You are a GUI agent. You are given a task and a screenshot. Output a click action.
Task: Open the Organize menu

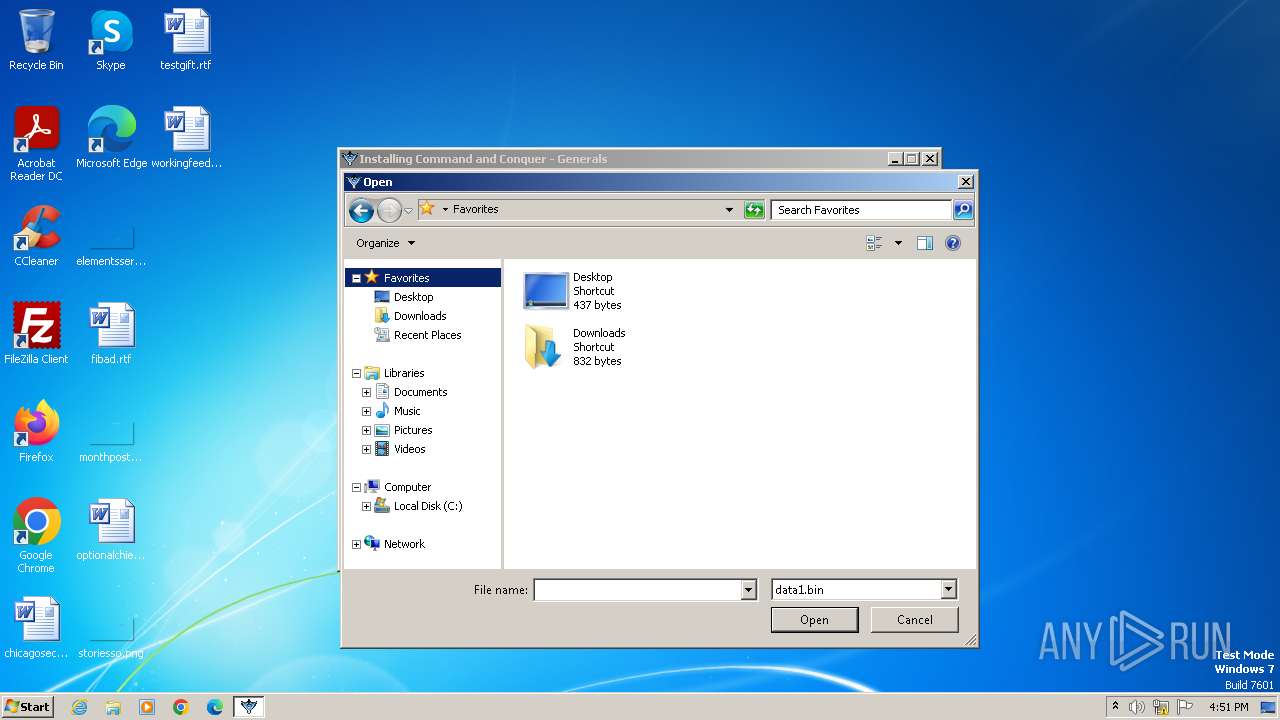tap(385, 243)
